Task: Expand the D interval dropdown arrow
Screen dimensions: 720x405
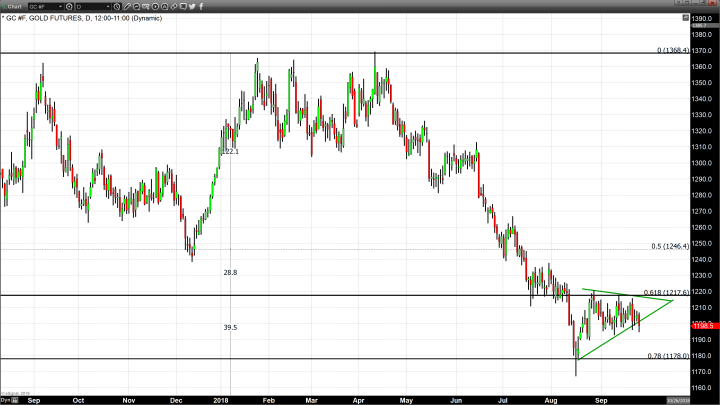Action: (x=108, y=6)
